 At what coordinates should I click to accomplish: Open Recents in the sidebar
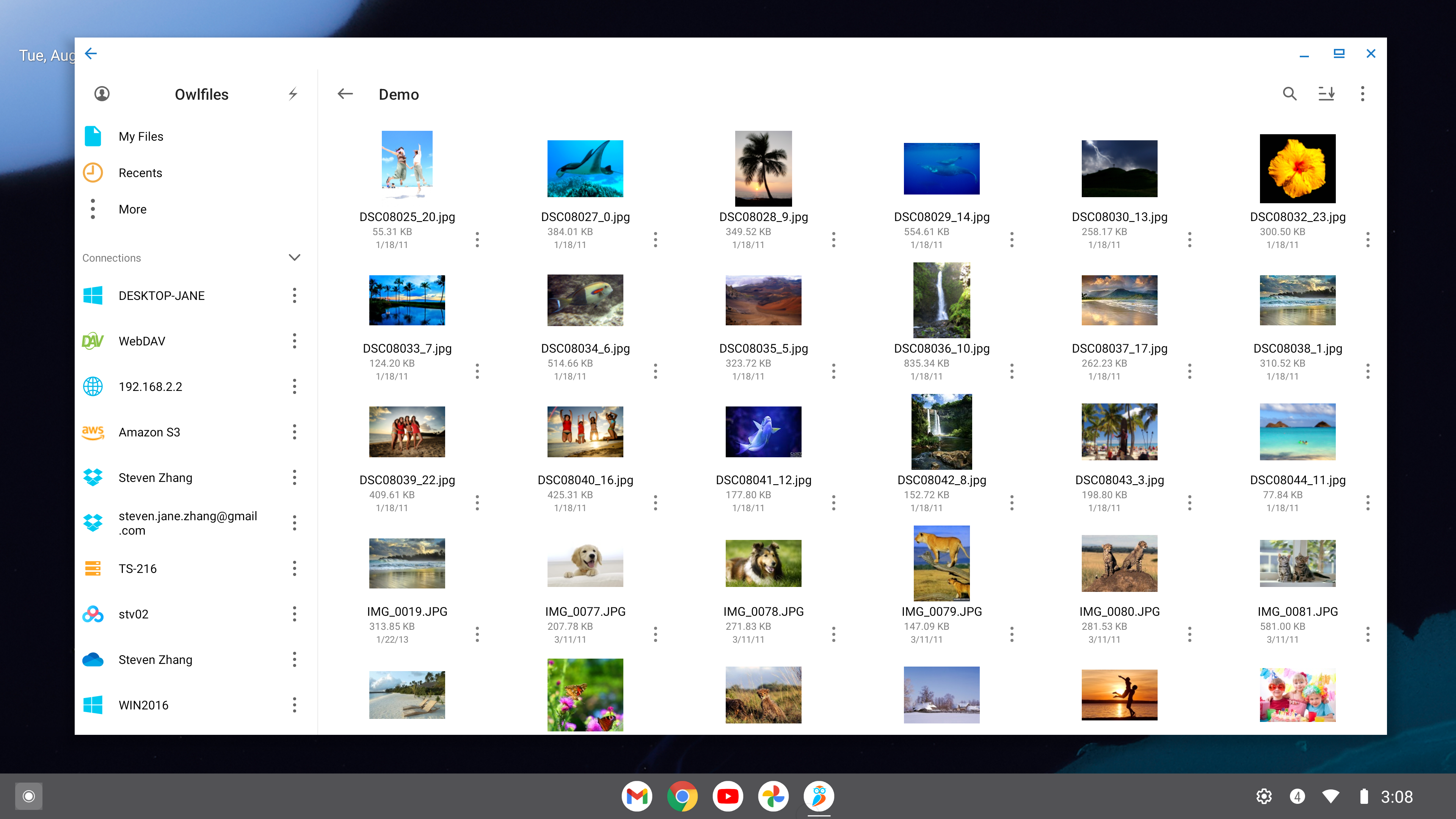tap(140, 173)
